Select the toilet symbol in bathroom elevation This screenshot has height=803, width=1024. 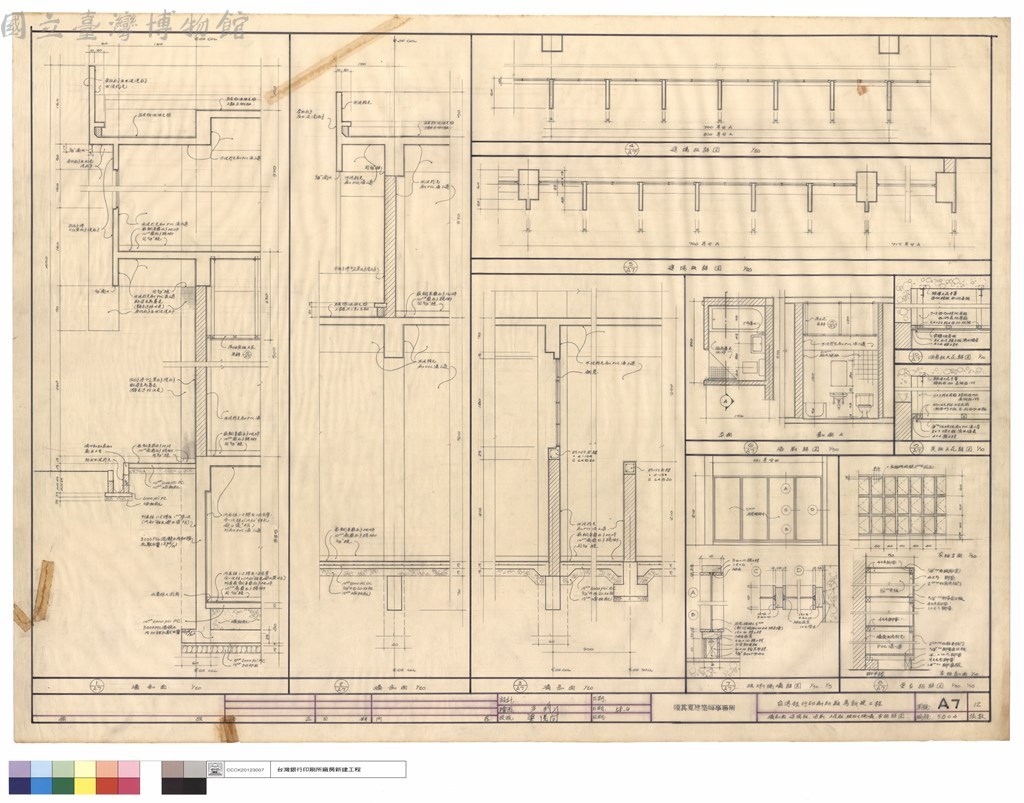tap(865, 403)
